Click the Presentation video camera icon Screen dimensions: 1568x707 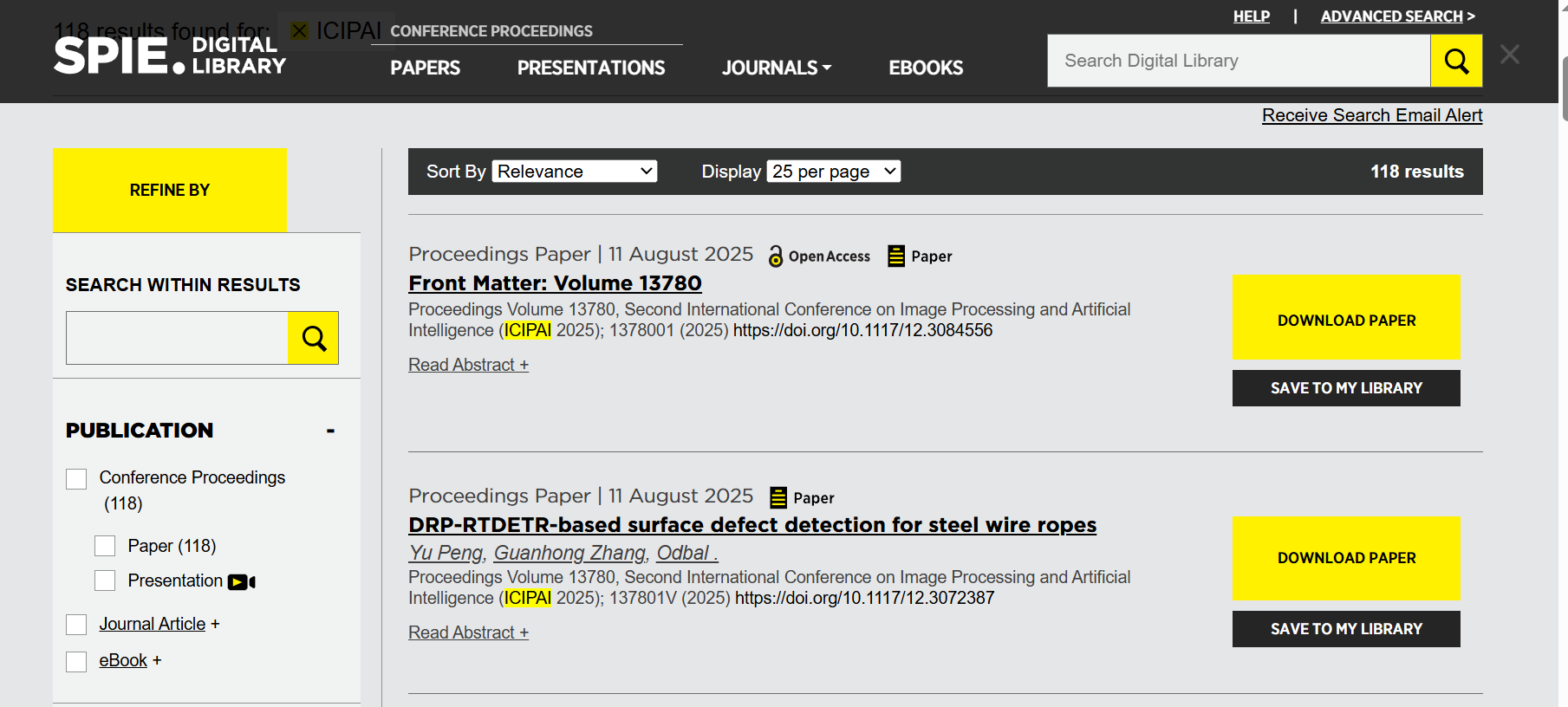click(x=242, y=582)
